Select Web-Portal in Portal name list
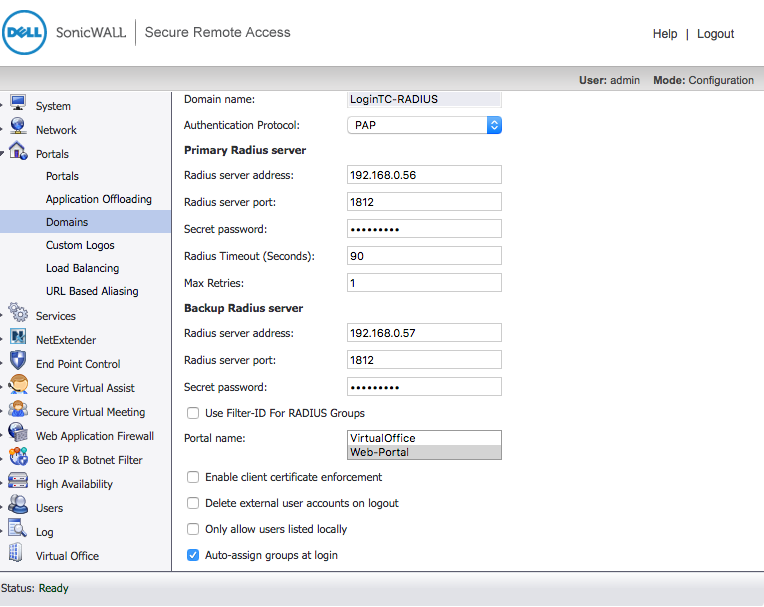 point(424,452)
